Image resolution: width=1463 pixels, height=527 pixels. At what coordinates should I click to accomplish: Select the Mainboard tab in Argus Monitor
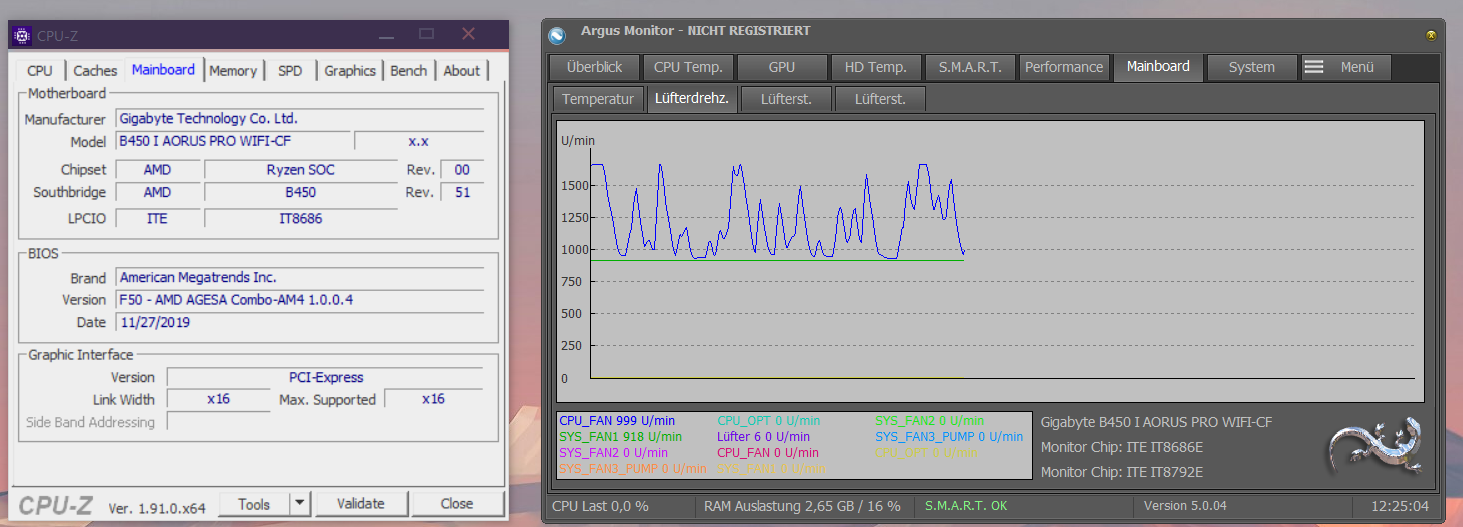pos(1158,66)
